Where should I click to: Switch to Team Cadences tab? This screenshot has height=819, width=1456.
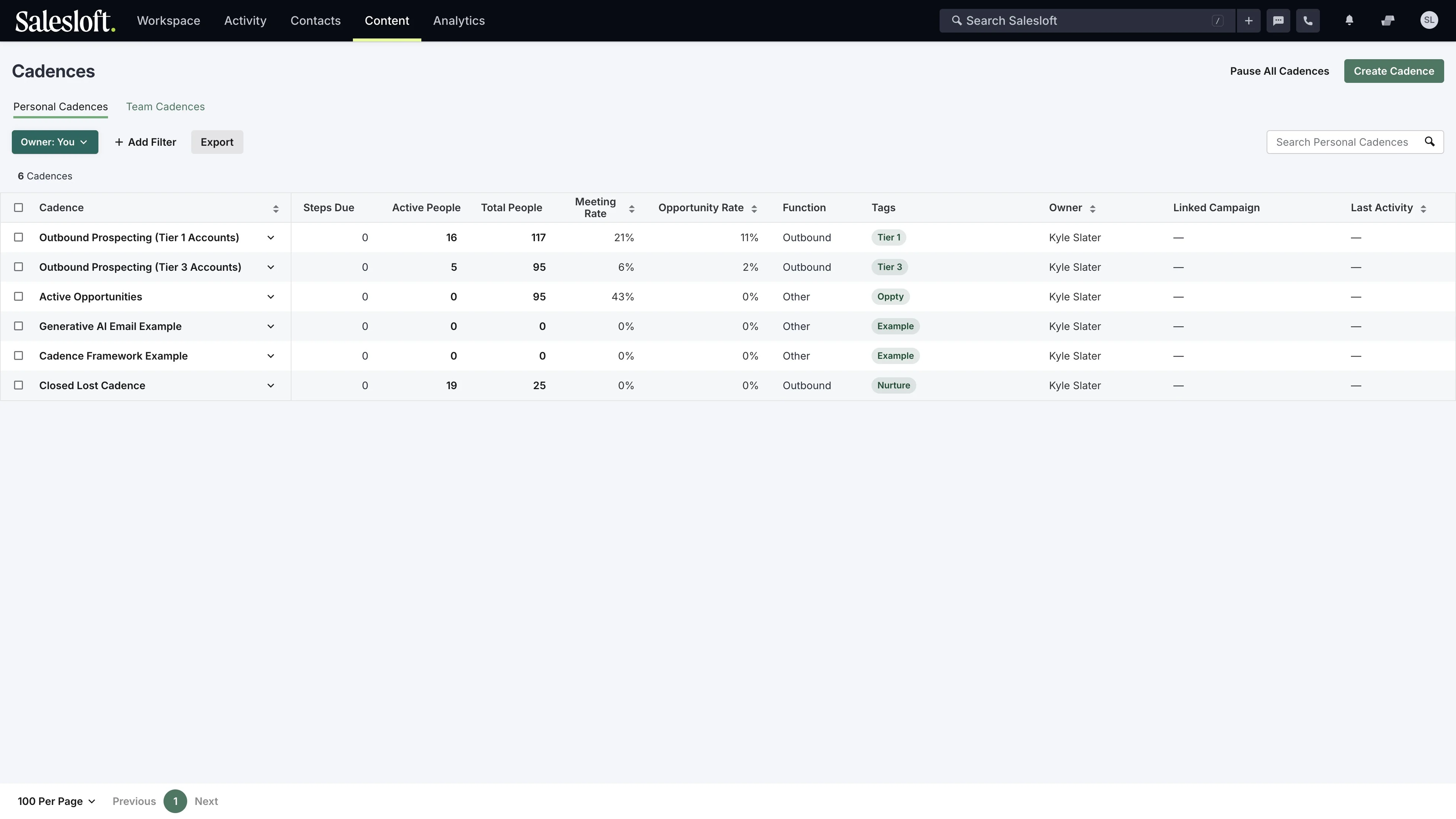(x=165, y=107)
